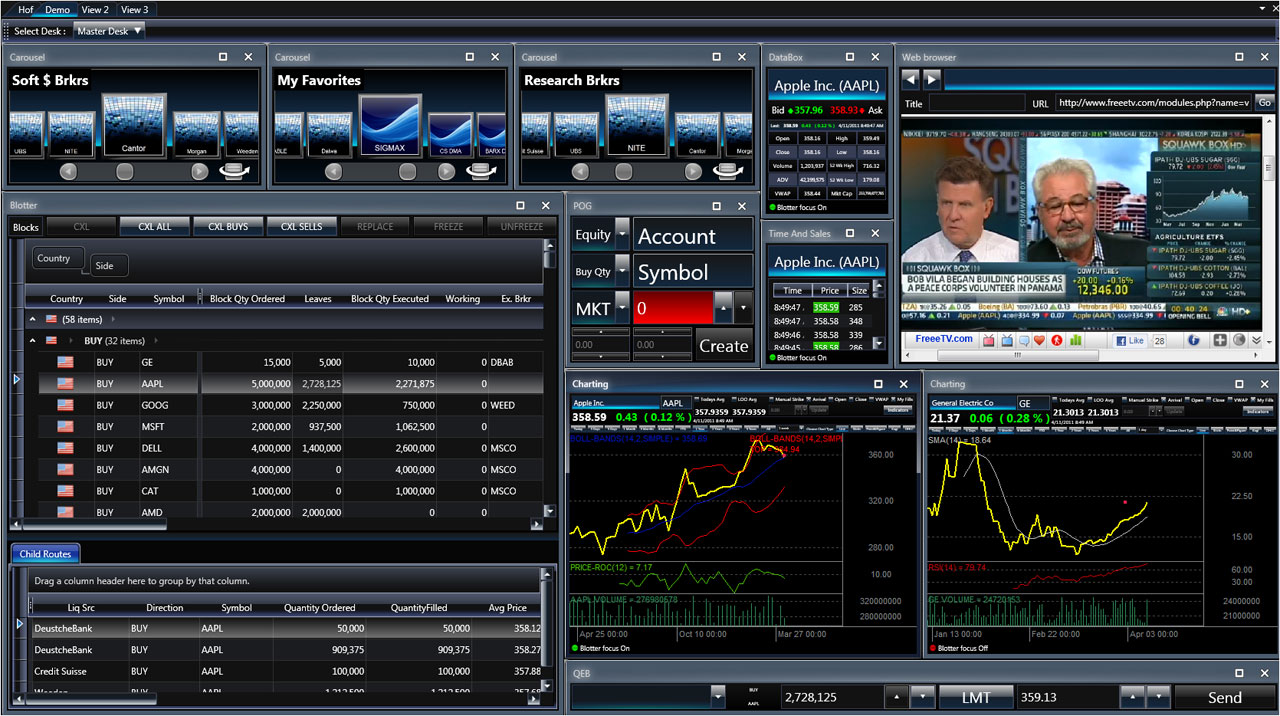Click the US flag in the GE row
The height and width of the screenshot is (716, 1280).
[x=66, y=362]
